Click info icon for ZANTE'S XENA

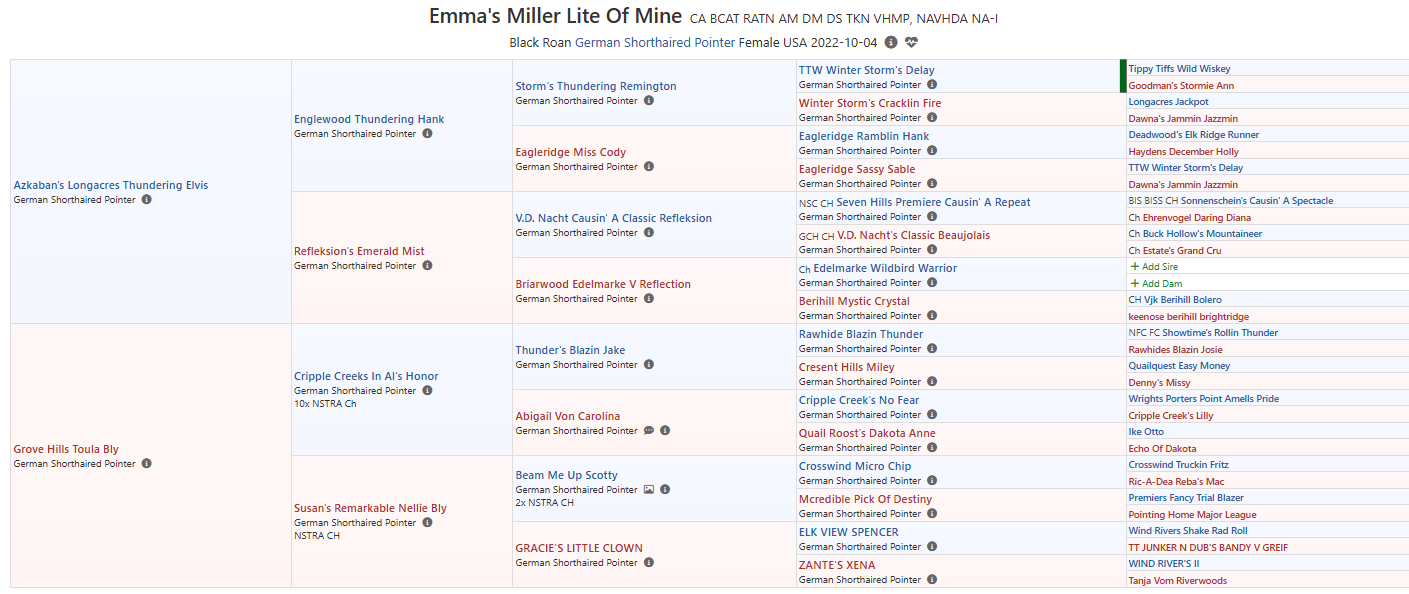932,580
